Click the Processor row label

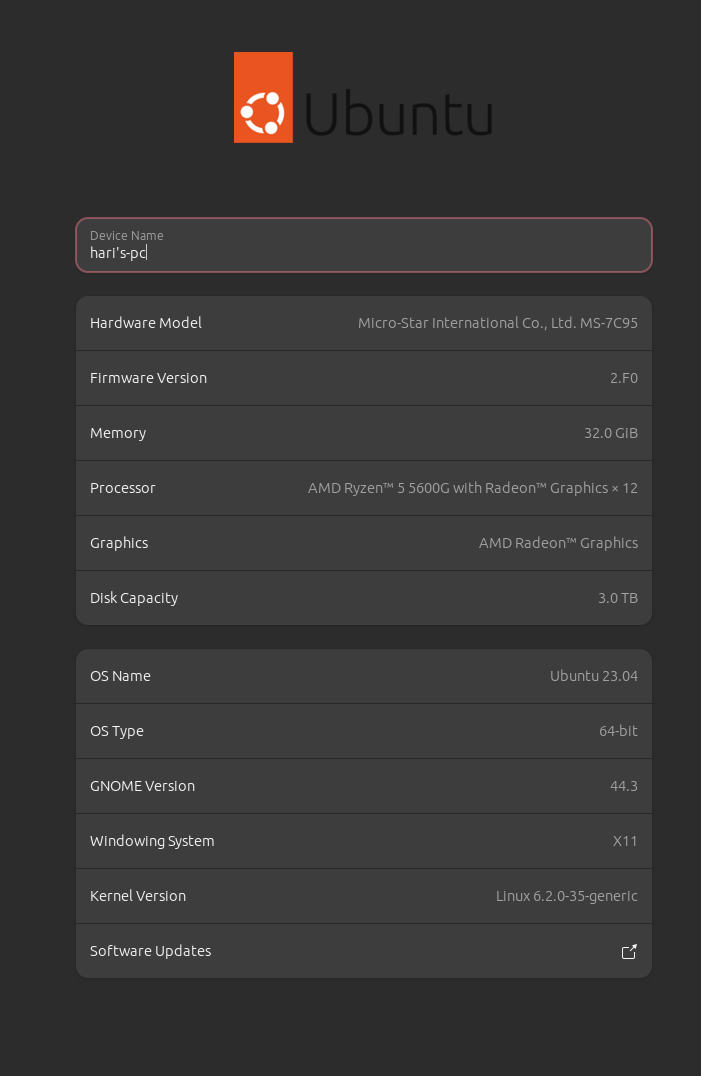click(122, 488)
